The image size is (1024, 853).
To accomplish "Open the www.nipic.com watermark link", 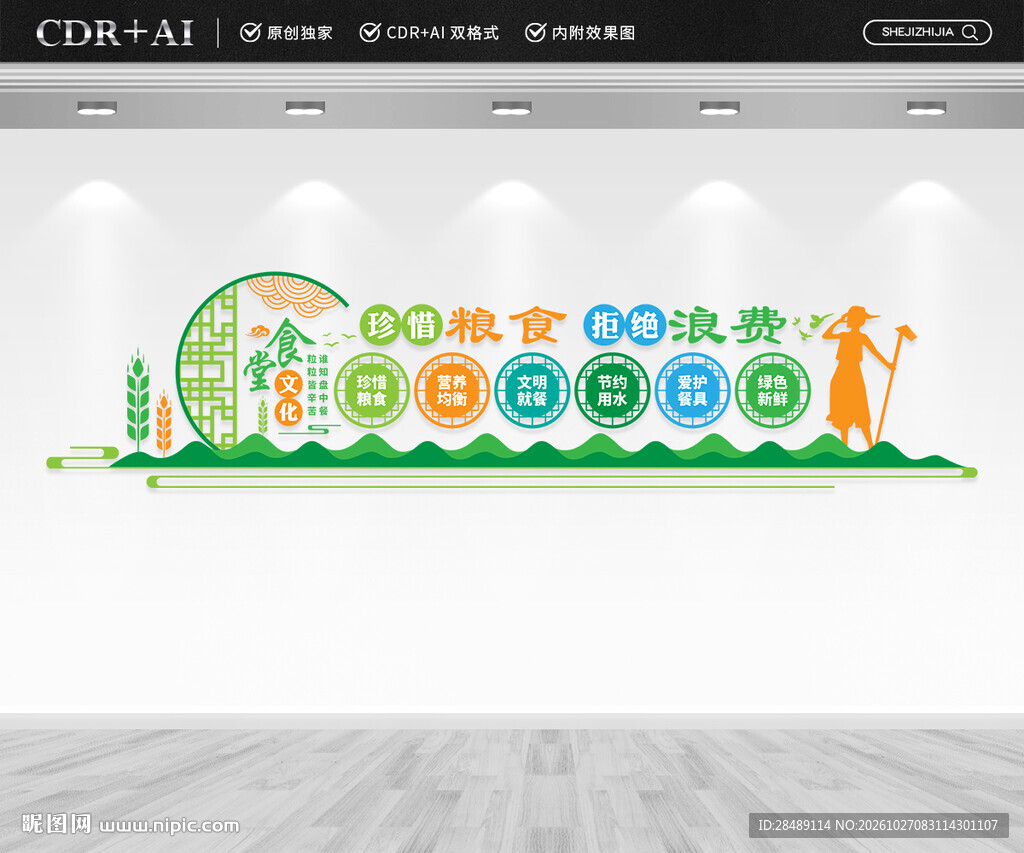I will (170, 826).
